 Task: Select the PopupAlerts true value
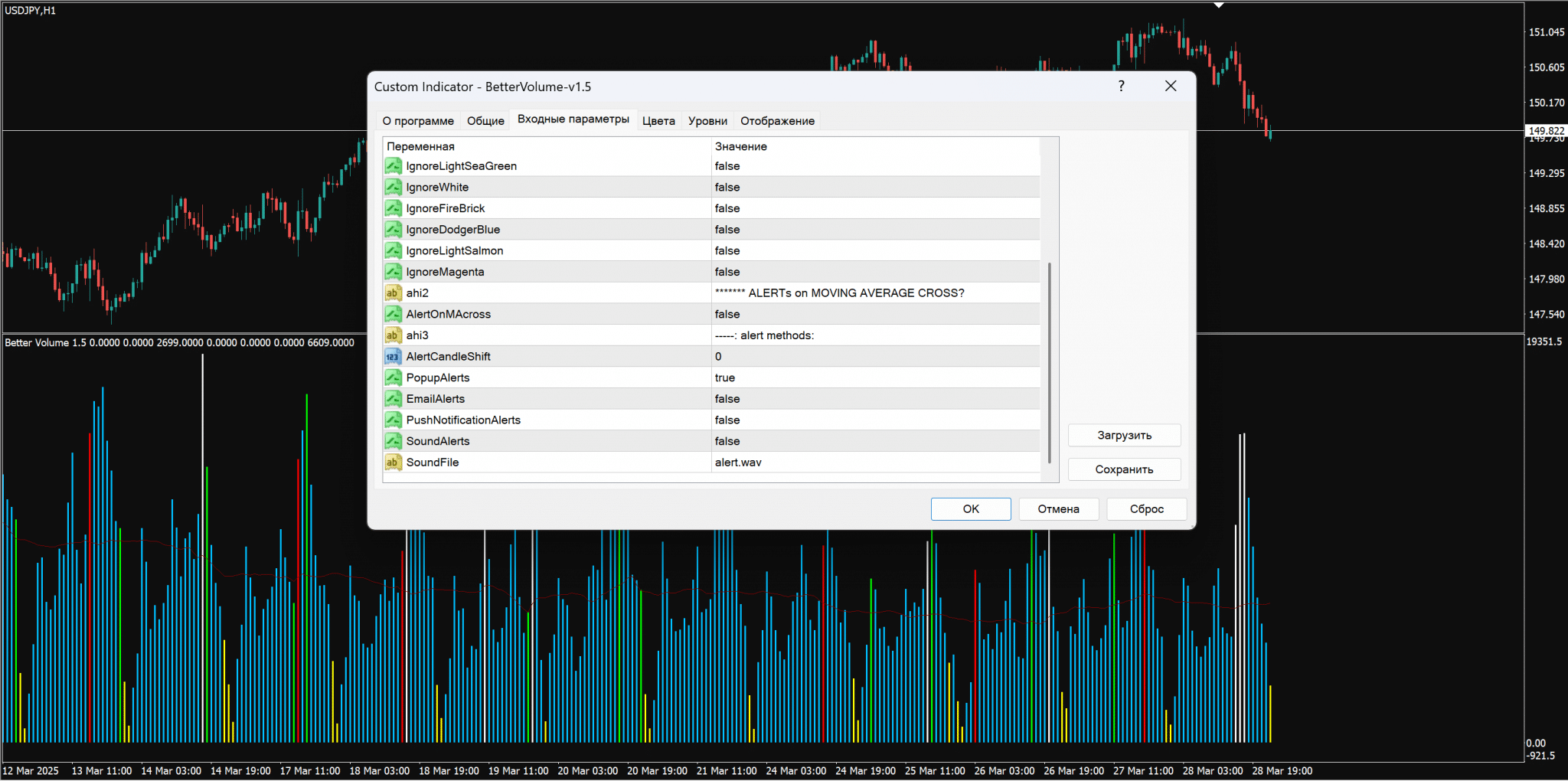tap(725, 378)
